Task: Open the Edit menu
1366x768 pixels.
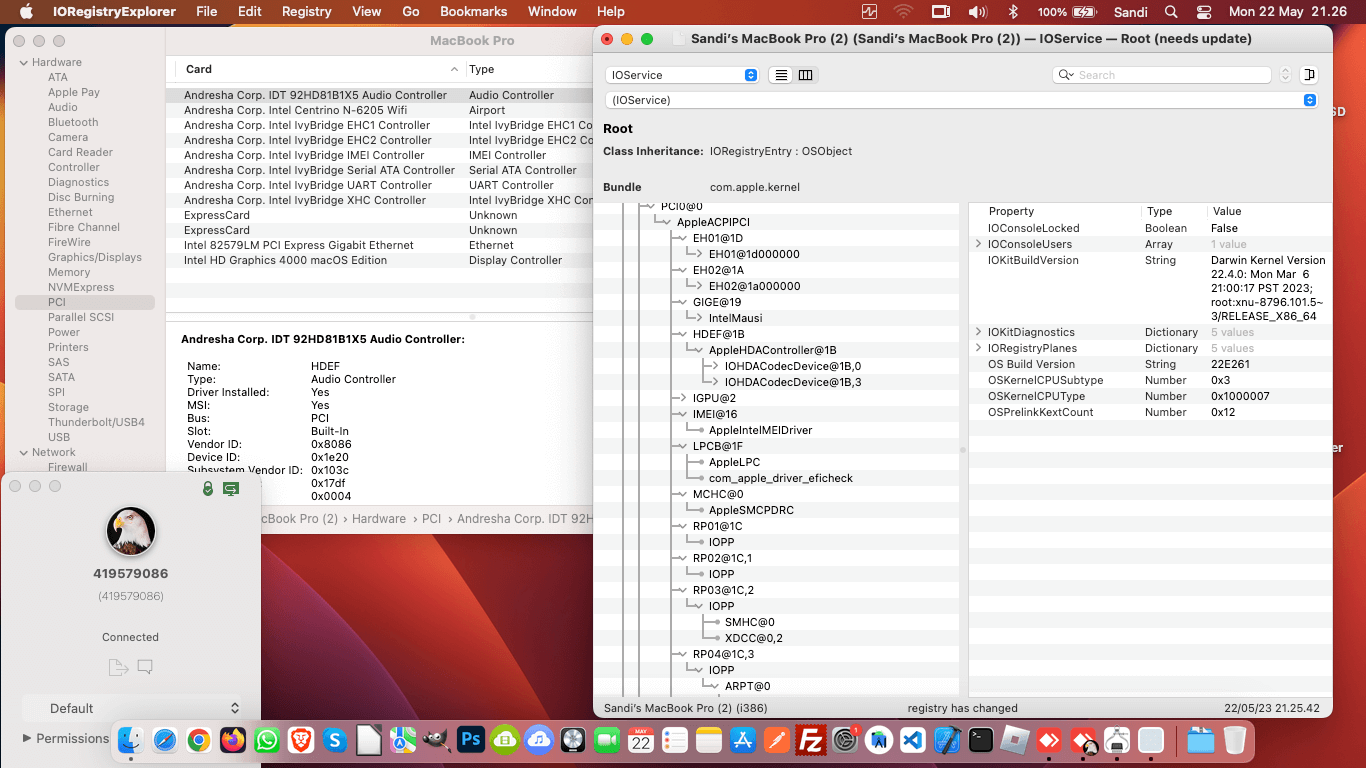Action: [x=250, y=12]
